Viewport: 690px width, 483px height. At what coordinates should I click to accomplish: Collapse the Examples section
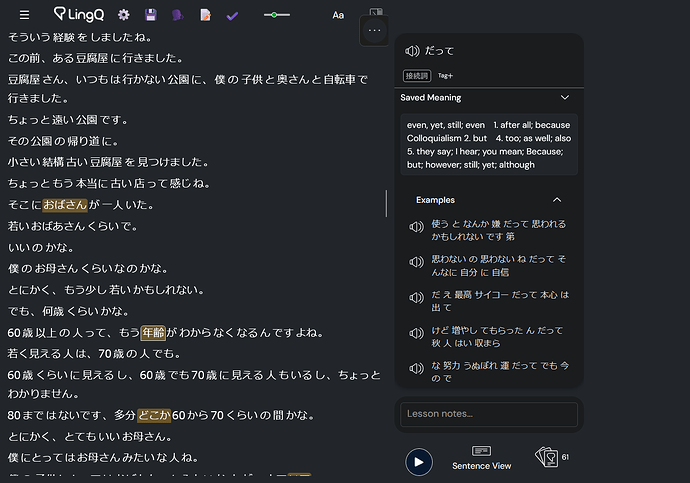pos(557,200)
